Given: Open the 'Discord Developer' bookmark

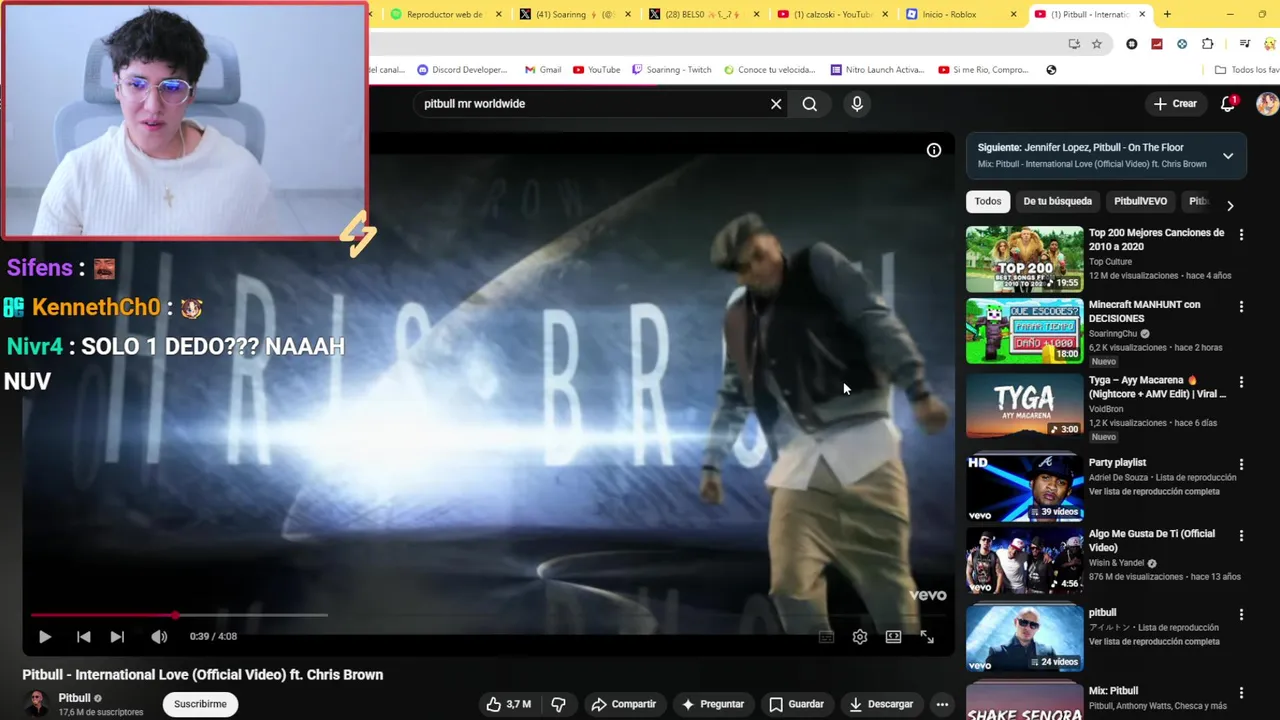Looking at the screenshot, I should point(462,70).
